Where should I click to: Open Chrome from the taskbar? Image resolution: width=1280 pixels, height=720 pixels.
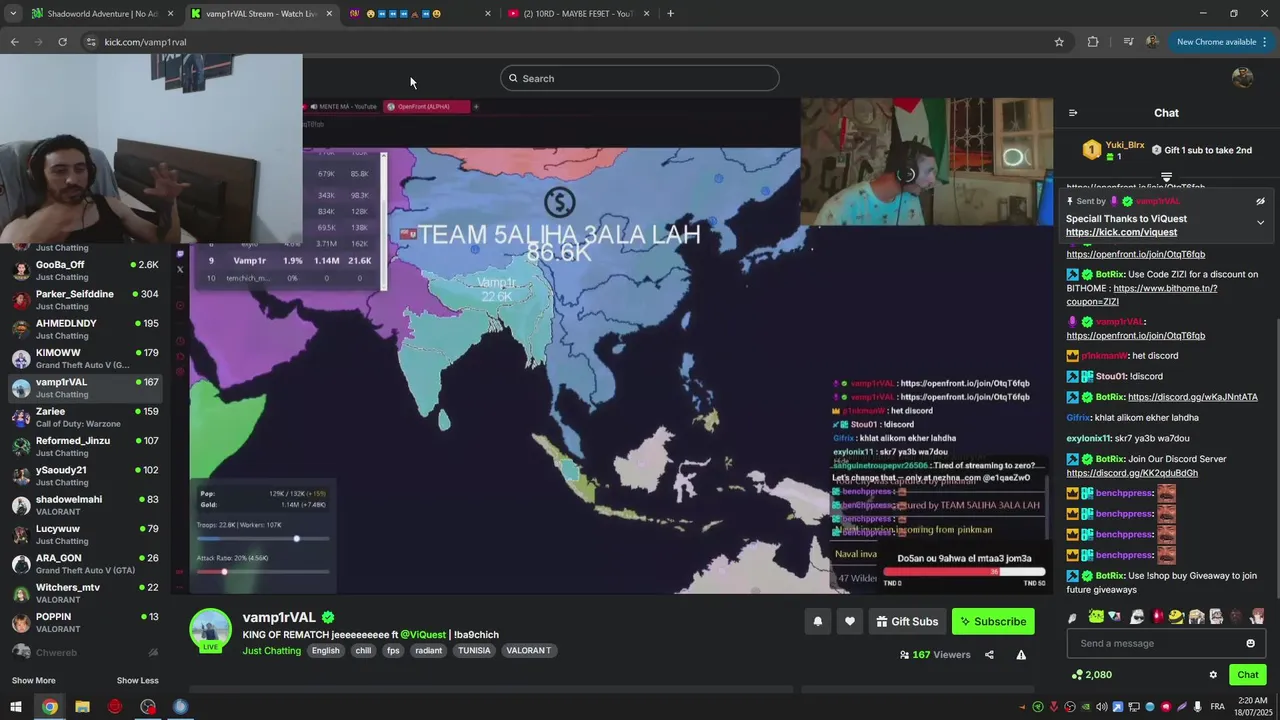[49, 707]
